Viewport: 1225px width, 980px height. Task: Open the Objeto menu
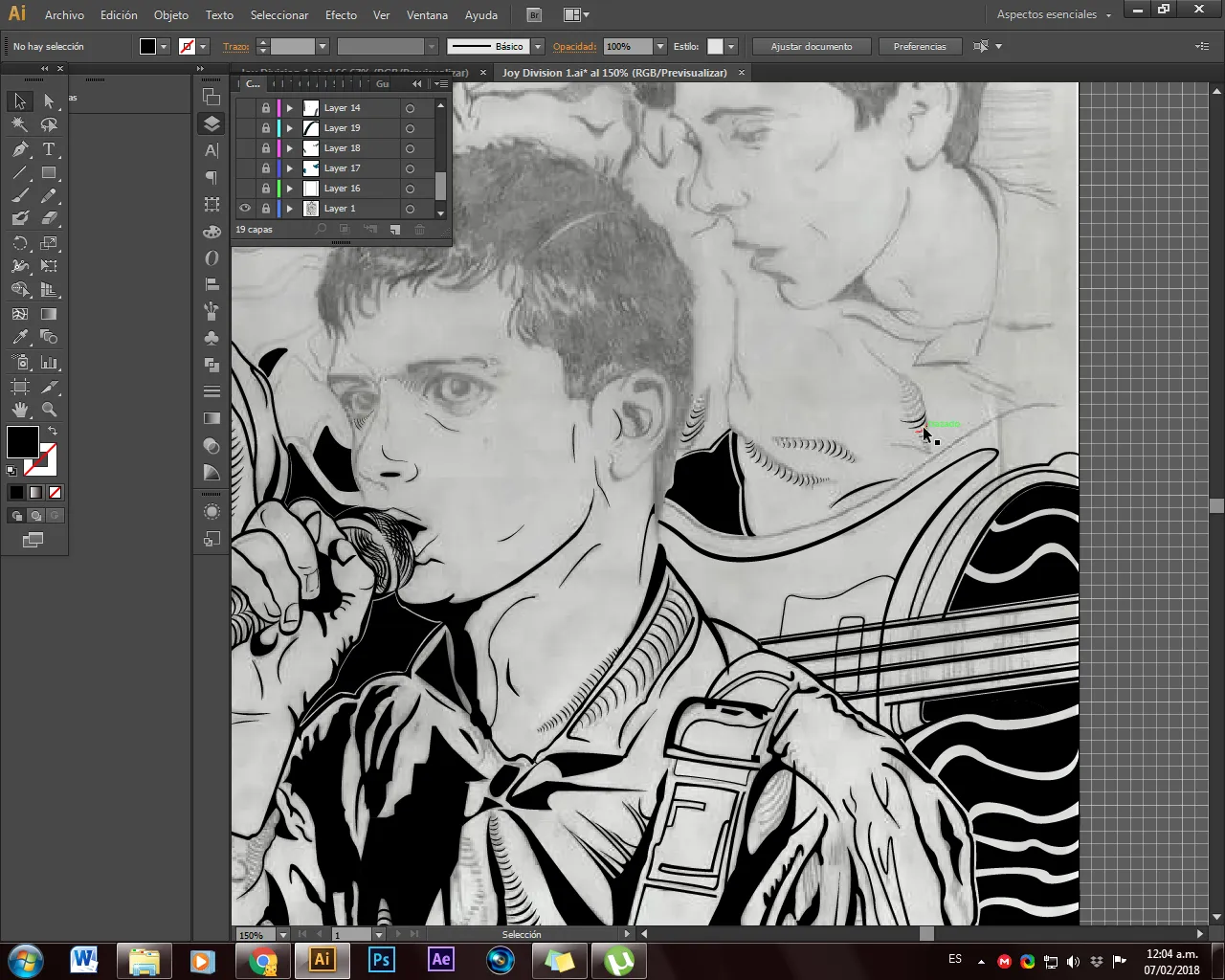coord(171,14)
